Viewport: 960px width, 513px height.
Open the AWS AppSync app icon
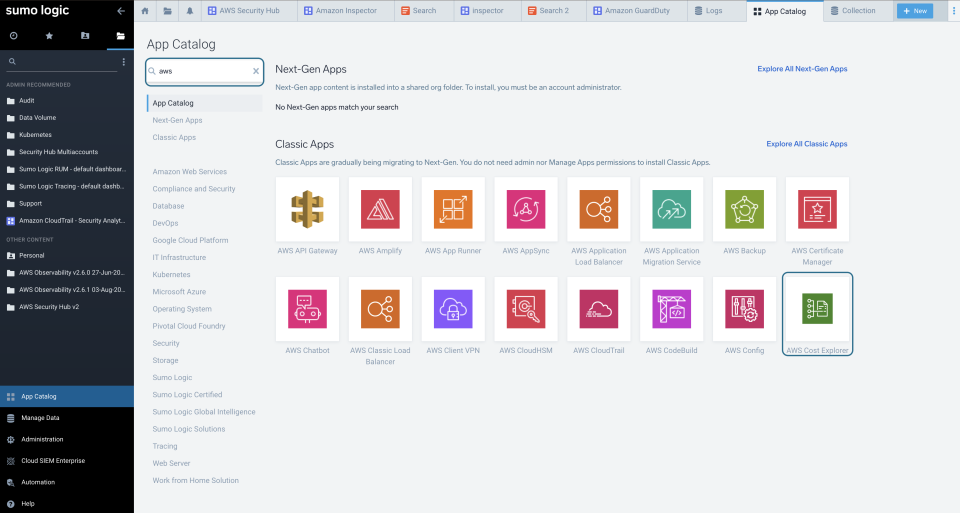point(526,209)
